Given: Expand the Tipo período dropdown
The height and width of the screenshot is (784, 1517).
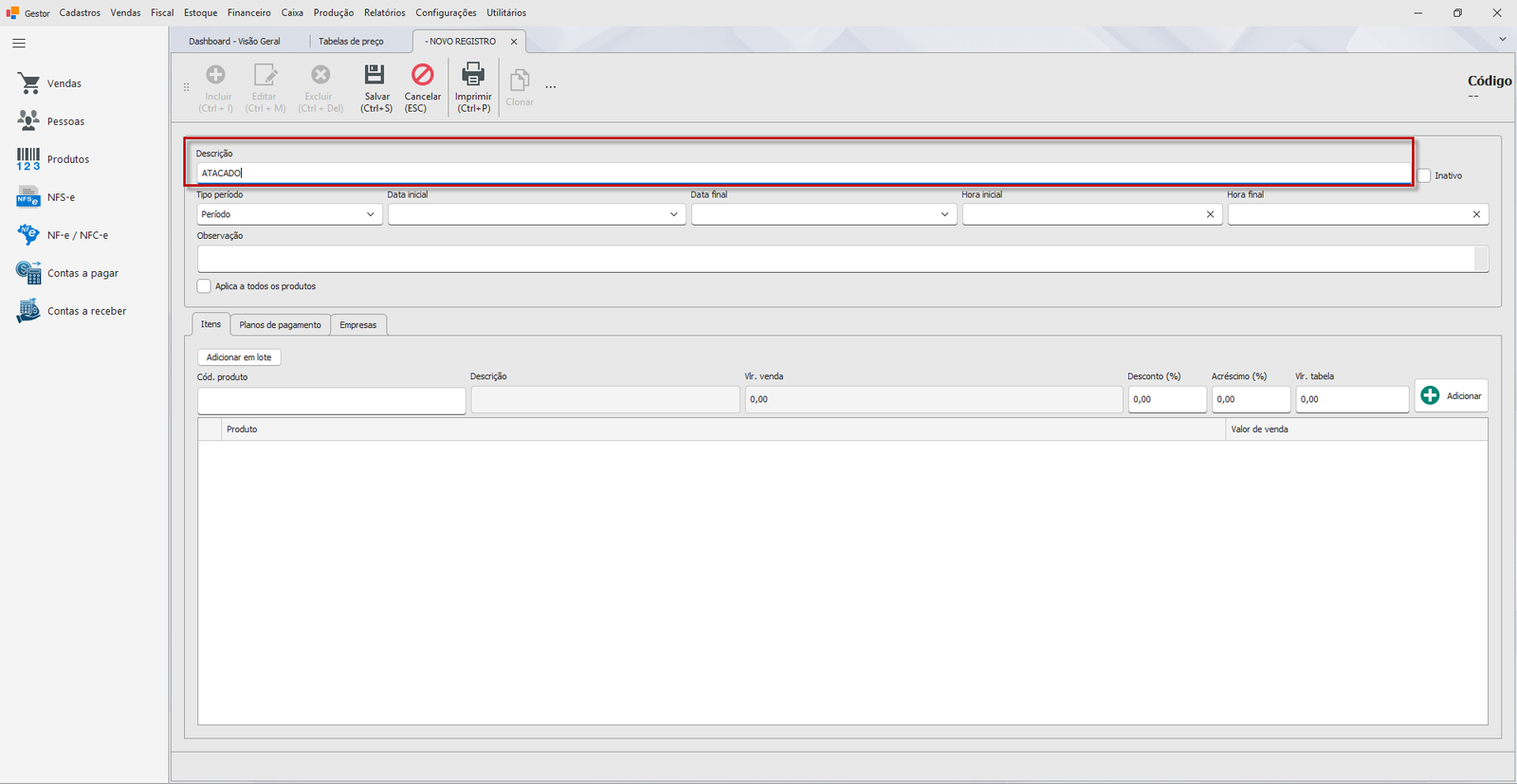Looking at the screenshot, I should [x=370, y=214].
